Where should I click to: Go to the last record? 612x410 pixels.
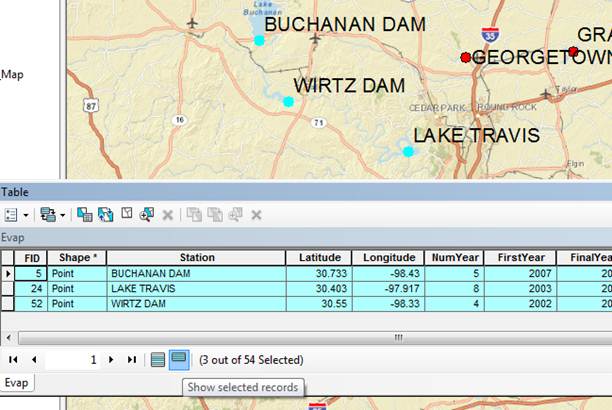[x=132, y=359]
